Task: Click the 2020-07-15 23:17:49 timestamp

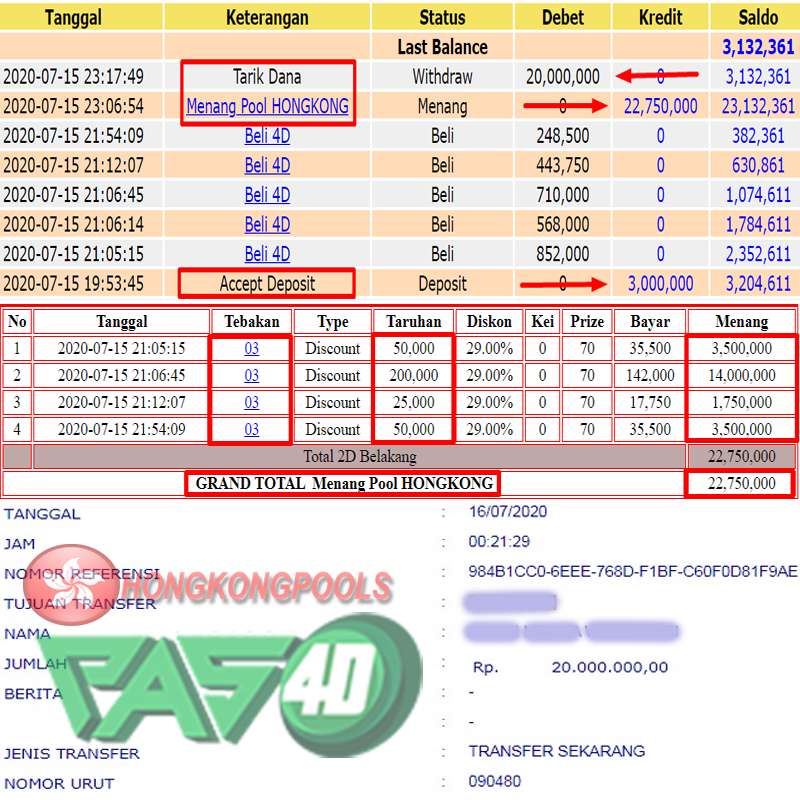Action: (73, 77)
